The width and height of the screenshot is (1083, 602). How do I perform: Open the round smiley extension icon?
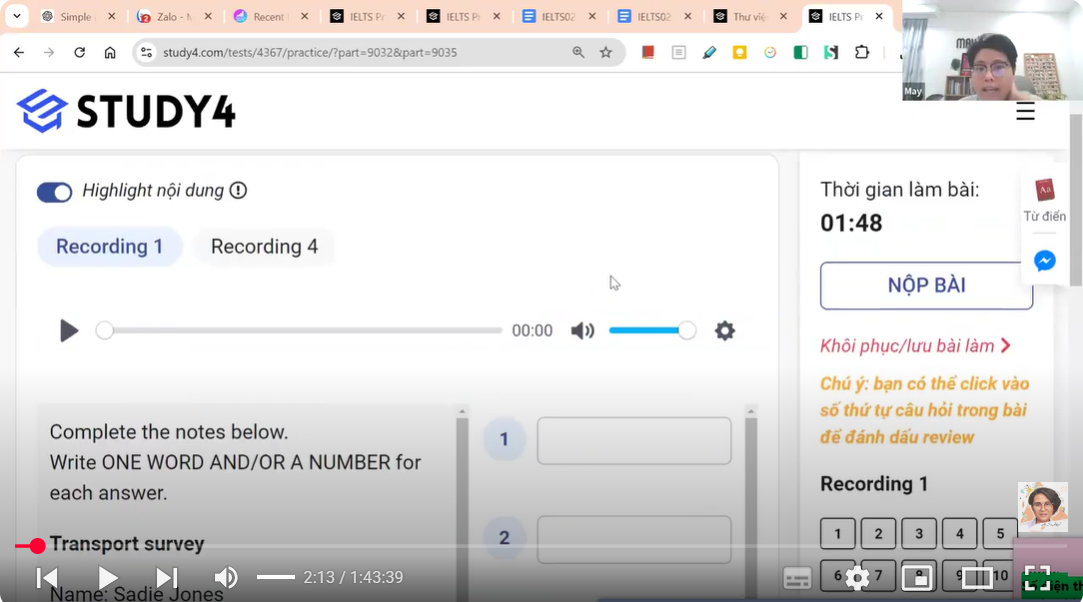pos(770,52)
